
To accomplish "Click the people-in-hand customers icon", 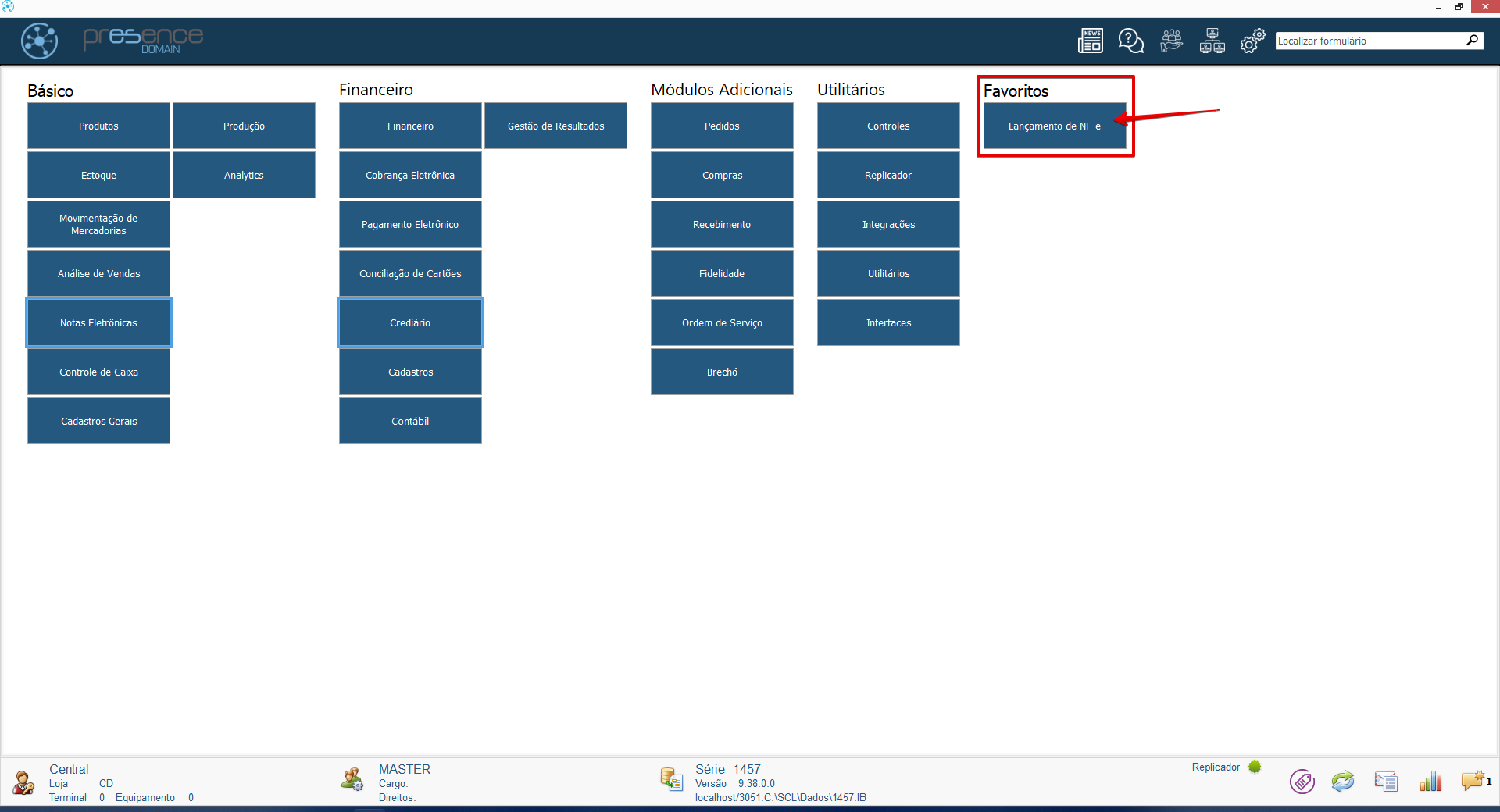I will click(x=1171, y=41).
